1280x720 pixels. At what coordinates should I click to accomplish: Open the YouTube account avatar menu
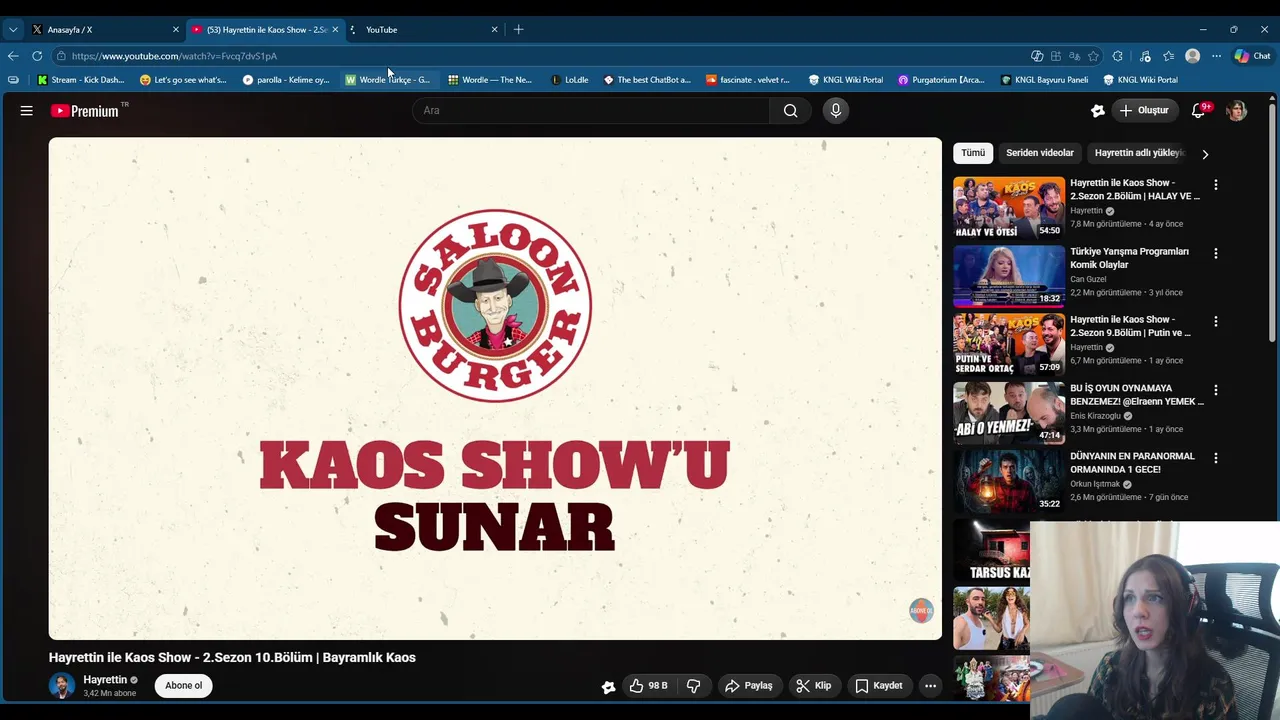(1236, 111)
